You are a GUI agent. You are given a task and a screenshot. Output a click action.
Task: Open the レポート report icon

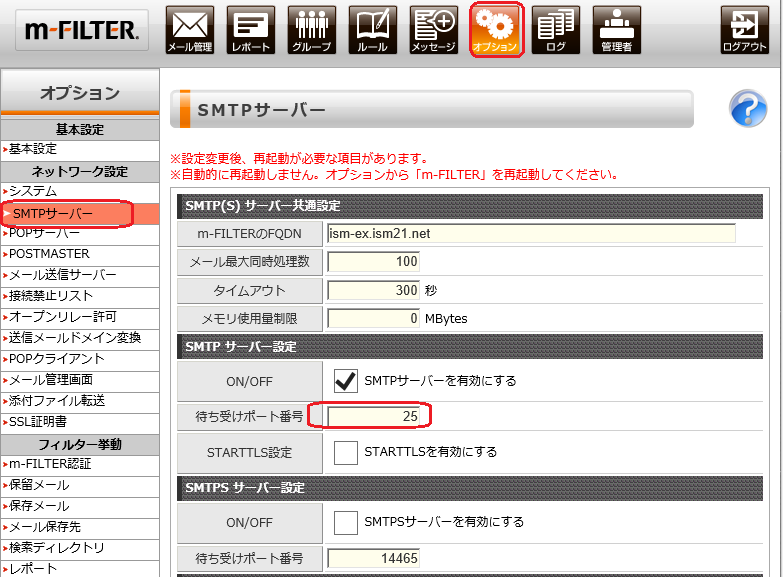tap(250, 30)
